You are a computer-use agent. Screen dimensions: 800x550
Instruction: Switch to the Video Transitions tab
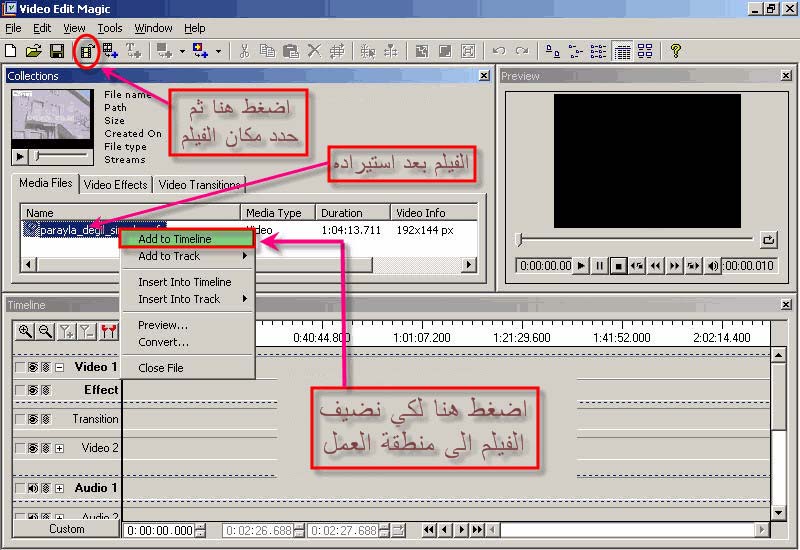tap(199, 185)
